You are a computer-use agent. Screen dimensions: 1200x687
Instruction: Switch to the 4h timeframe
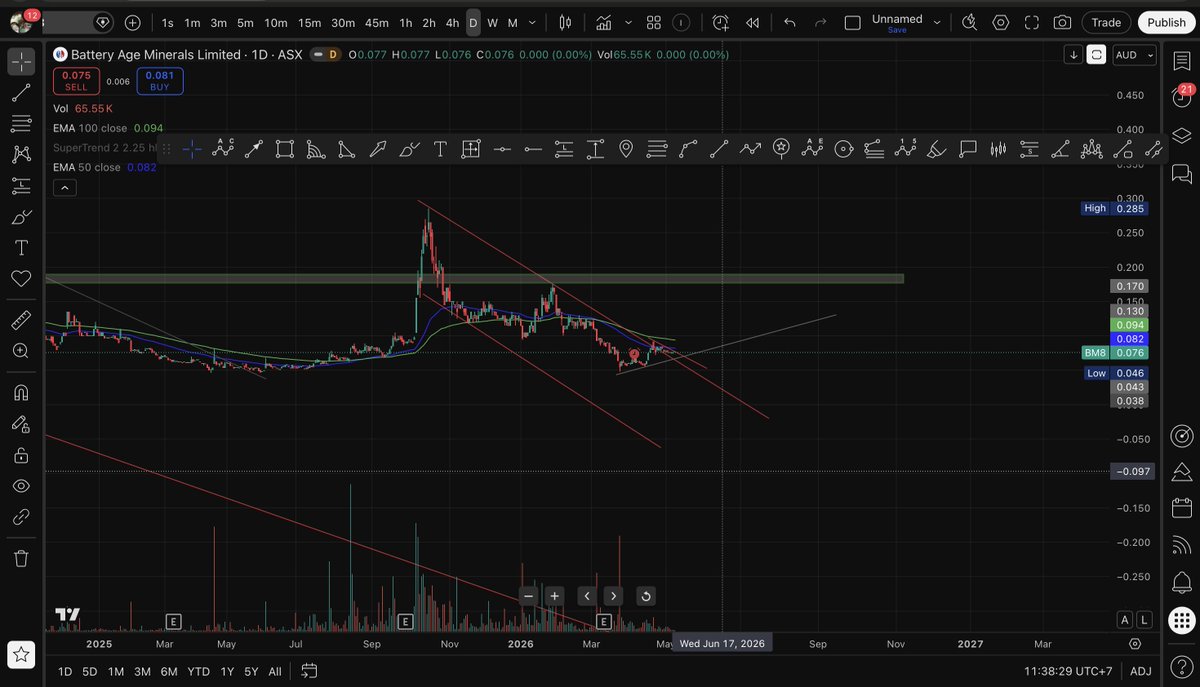pos(452,22)
